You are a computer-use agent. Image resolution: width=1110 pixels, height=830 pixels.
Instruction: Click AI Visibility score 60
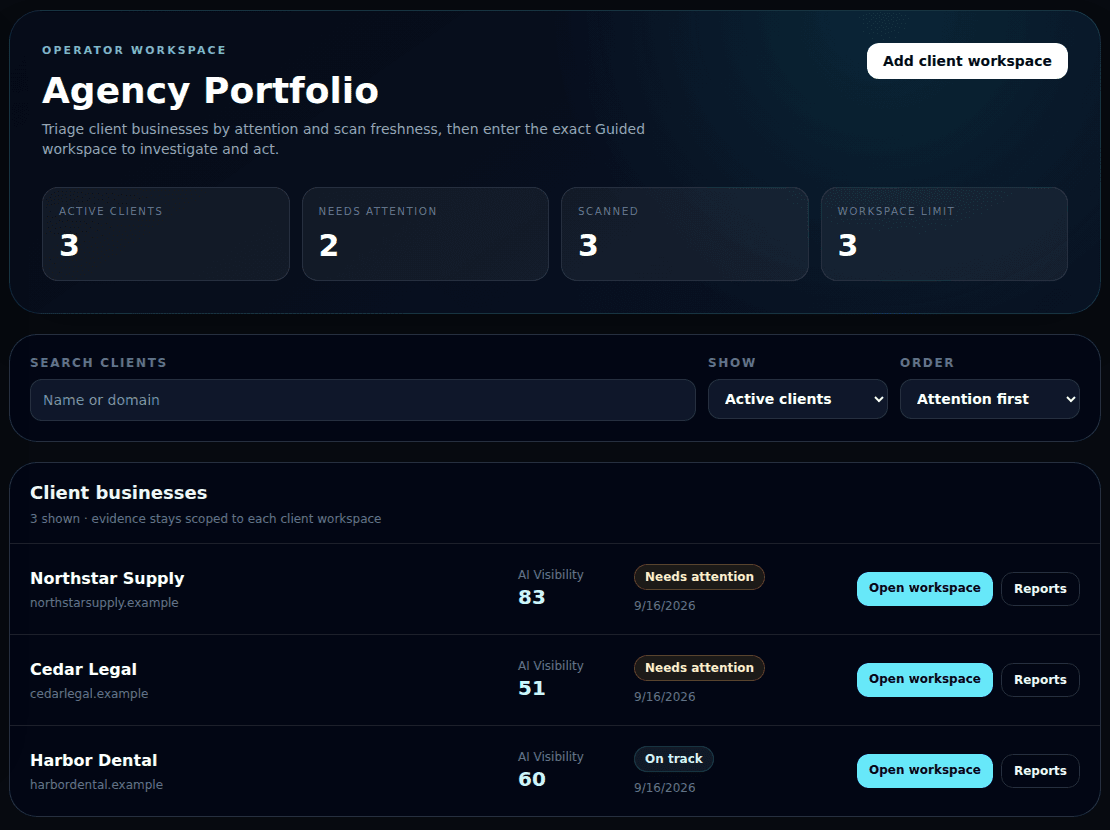(x=532, y=780)
